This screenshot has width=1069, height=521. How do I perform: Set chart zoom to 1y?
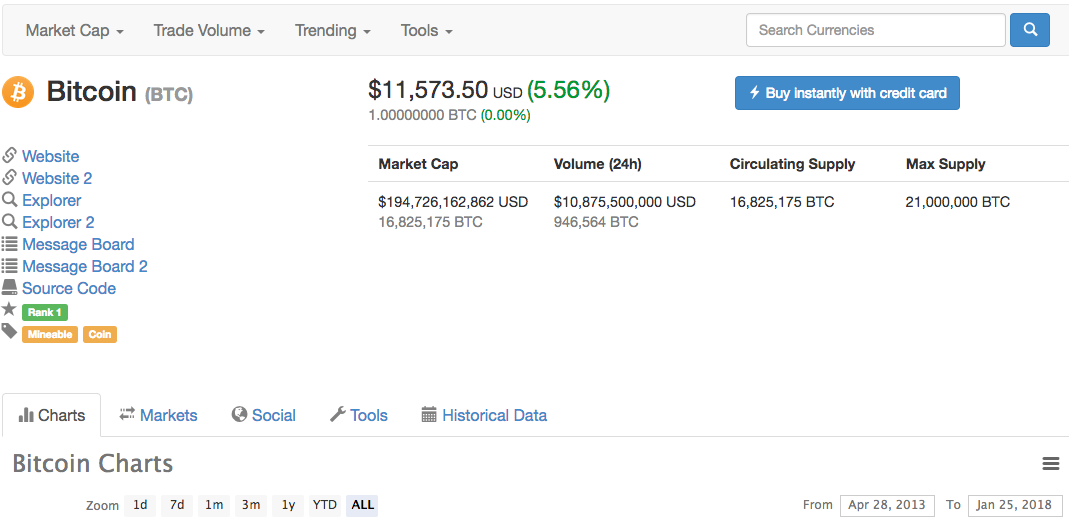[288, 505]
